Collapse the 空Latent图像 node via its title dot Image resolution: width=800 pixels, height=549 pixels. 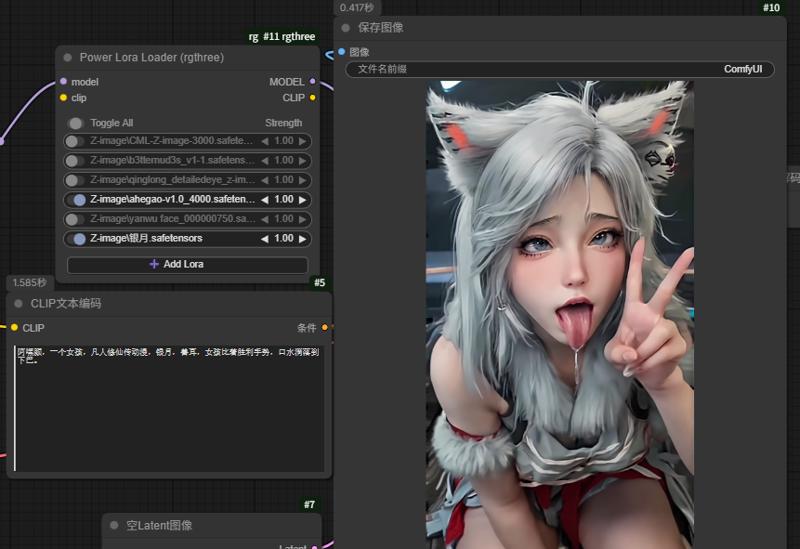point(114,525)
